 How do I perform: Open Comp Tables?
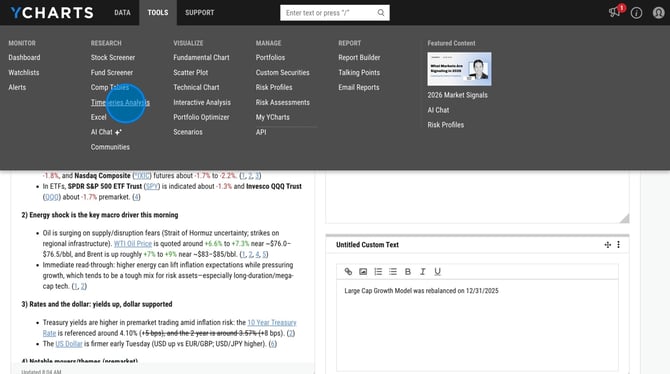pyautogui.click(x=110, y=87)
